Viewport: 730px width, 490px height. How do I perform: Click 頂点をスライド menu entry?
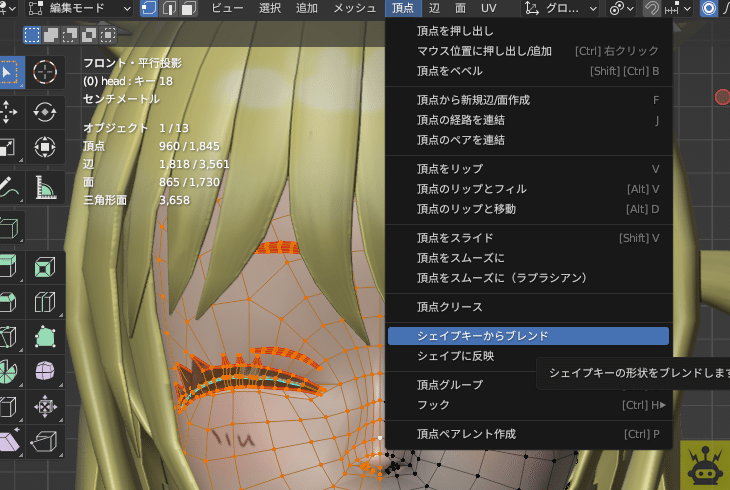528,238
